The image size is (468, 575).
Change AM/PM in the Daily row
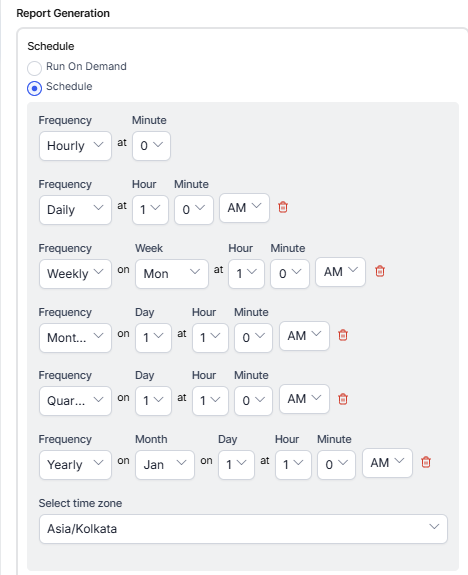pos(244,208)
